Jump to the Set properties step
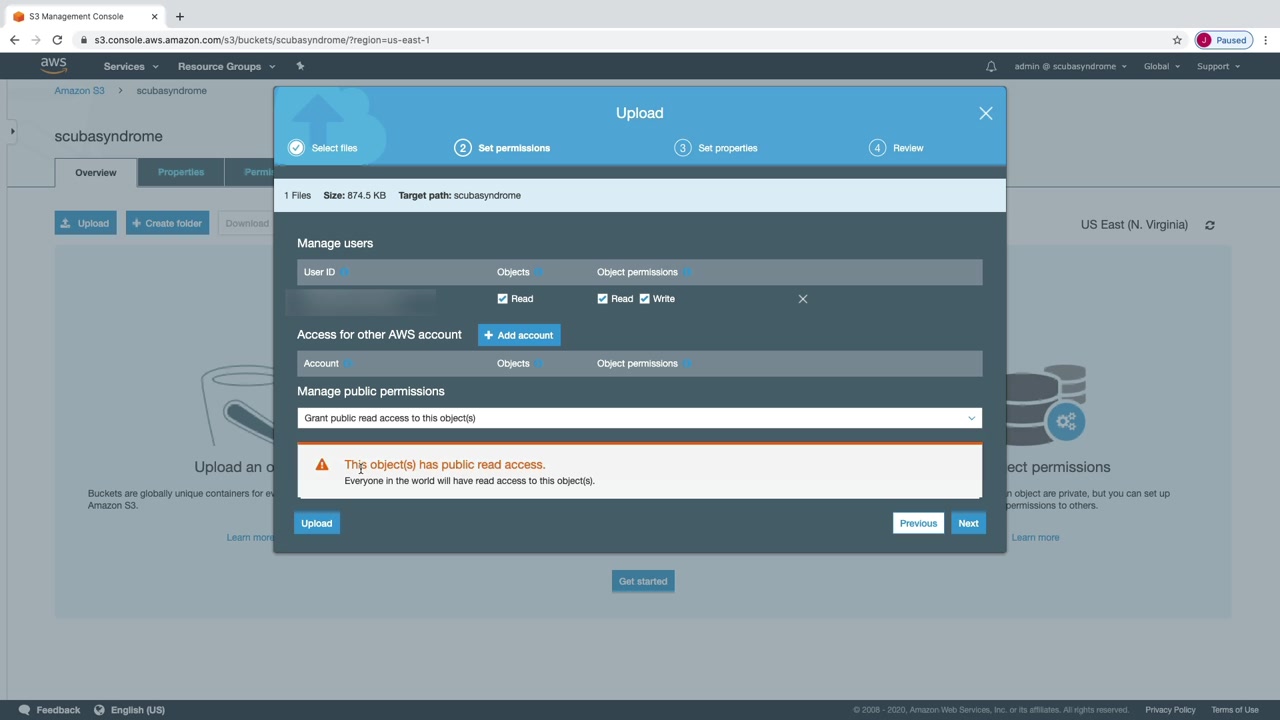This screenshot has height=720, width=1280. tap(716, 148)
